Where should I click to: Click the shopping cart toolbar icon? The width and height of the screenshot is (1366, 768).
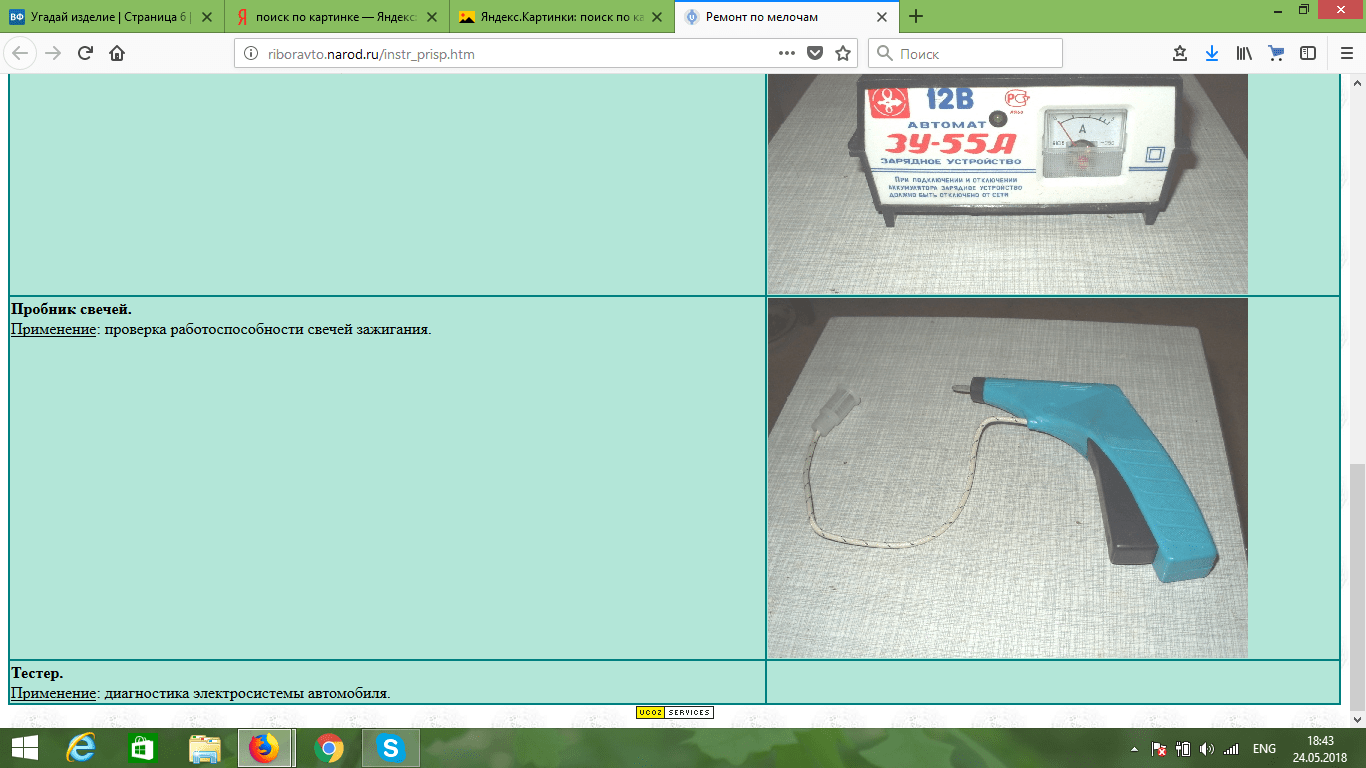tap(1276, 54)
